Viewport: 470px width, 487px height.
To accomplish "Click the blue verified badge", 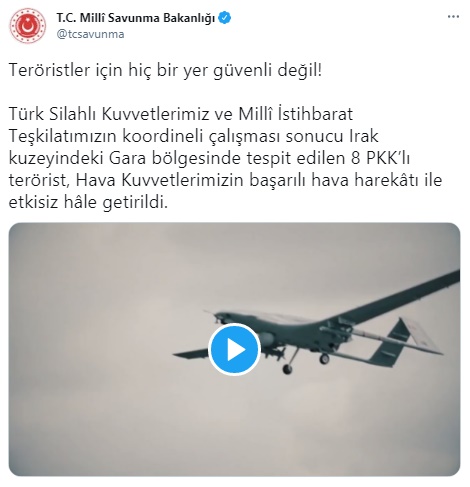I will [225, 18].
